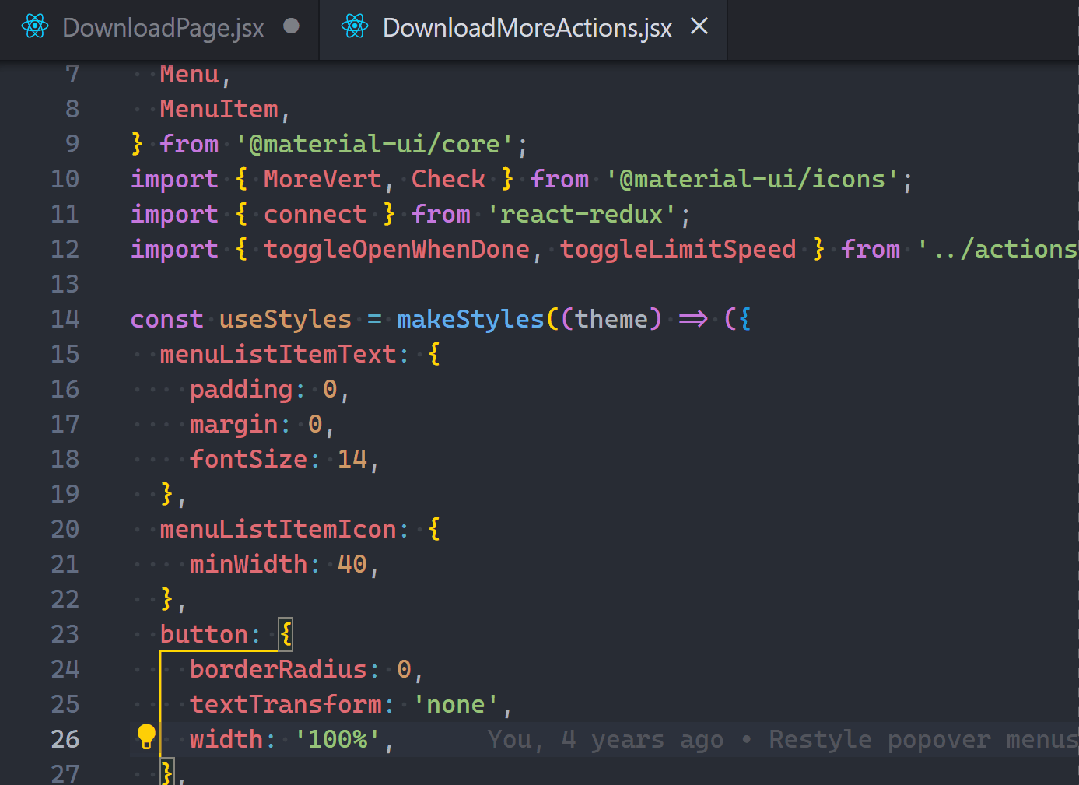Click the toggleLimitSpeed import identifier
Screen dimensions: 1079x785
coord(678,250)
